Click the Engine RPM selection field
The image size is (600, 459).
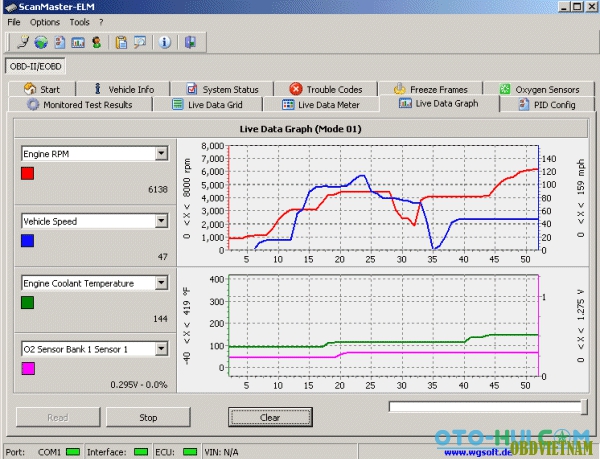pyautogui.click(x=95, y=154)
